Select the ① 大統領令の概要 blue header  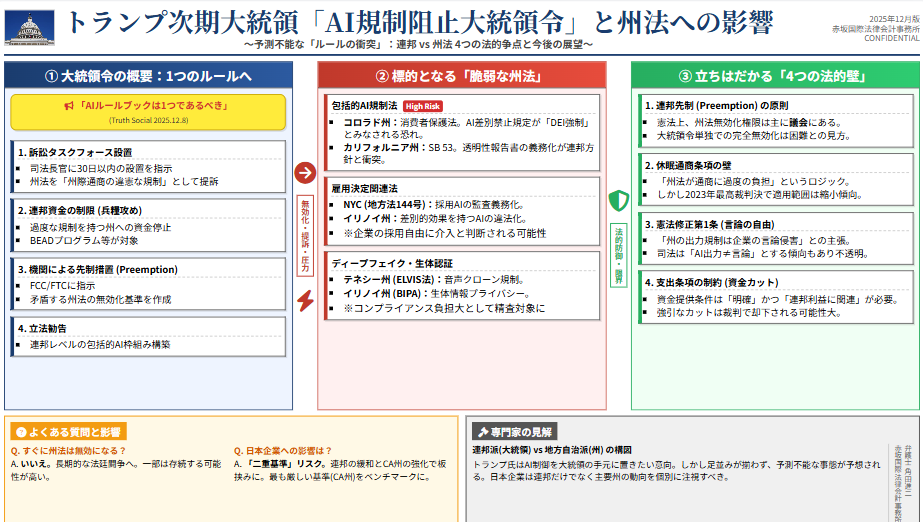[148, 76]
